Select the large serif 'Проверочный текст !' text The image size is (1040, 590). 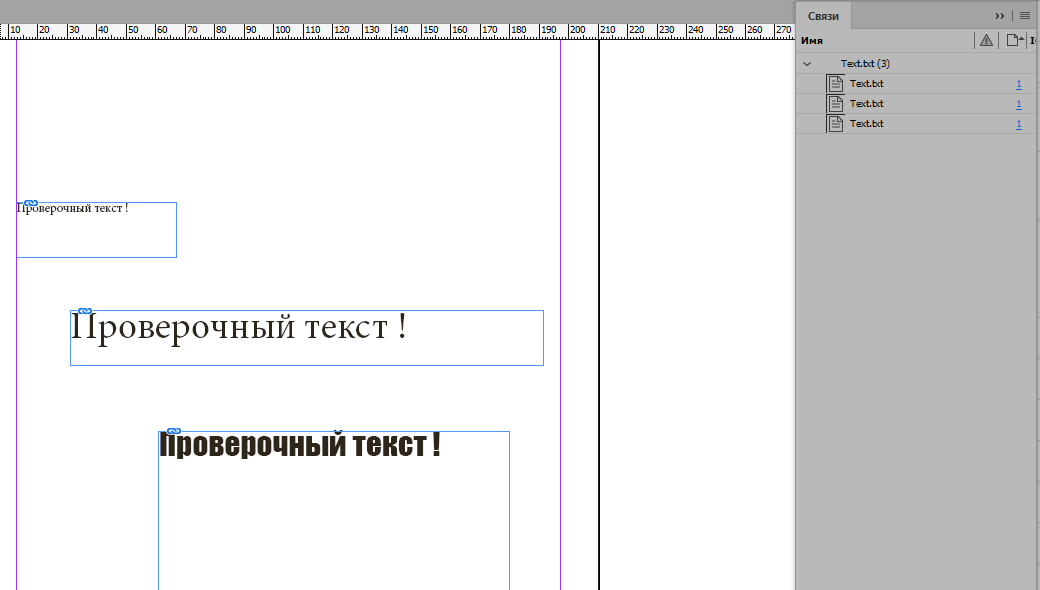(238, 328)
